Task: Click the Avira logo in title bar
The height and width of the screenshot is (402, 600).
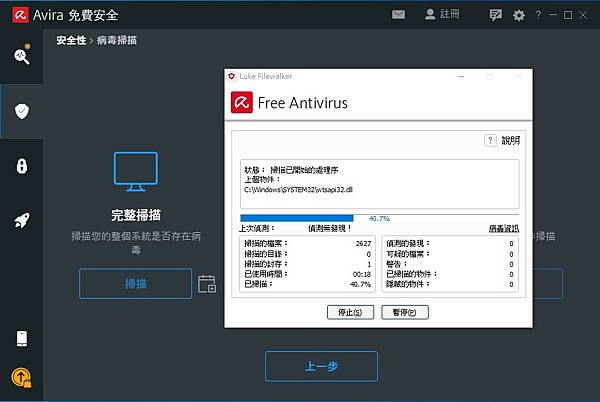Action: coord(20,15)
